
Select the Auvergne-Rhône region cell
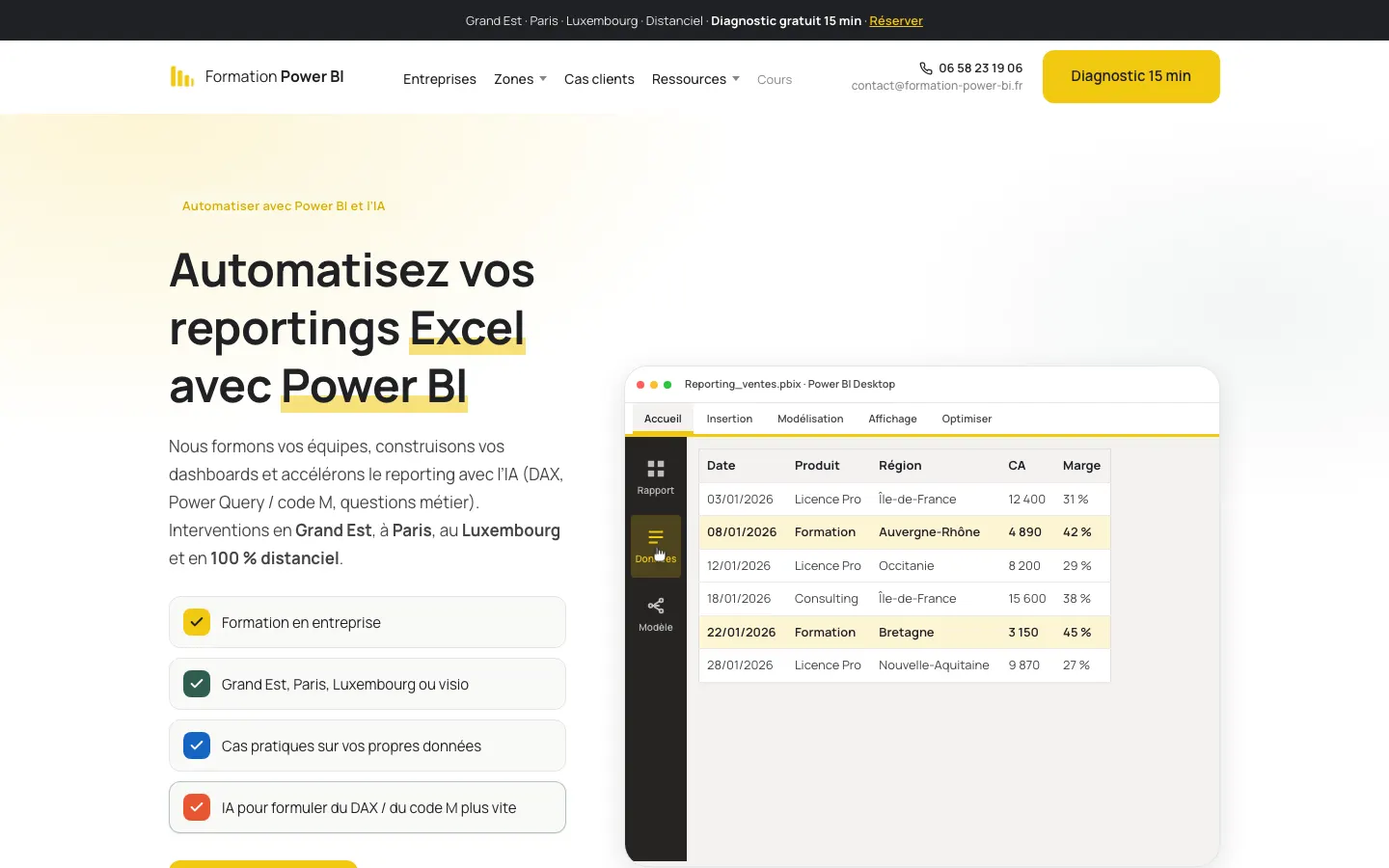929,531
